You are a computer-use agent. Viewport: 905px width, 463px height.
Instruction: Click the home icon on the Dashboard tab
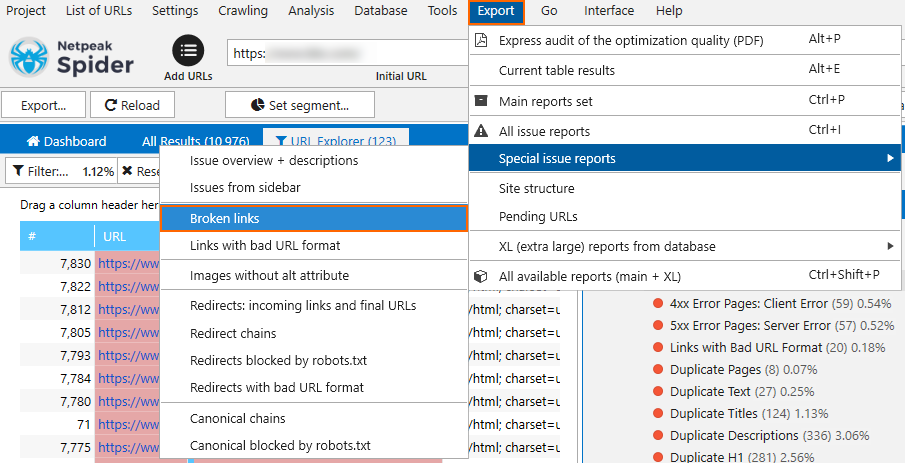(x=33, y=141)
